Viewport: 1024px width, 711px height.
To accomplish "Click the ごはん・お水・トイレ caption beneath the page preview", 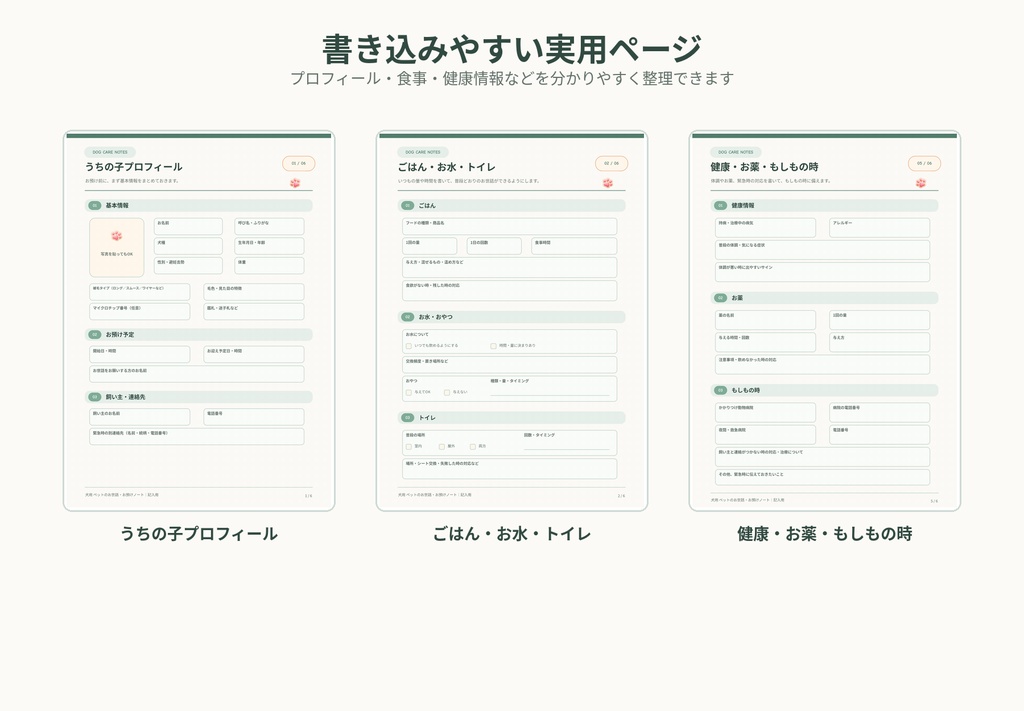I will pyautogui.click(x=511, y=534).
